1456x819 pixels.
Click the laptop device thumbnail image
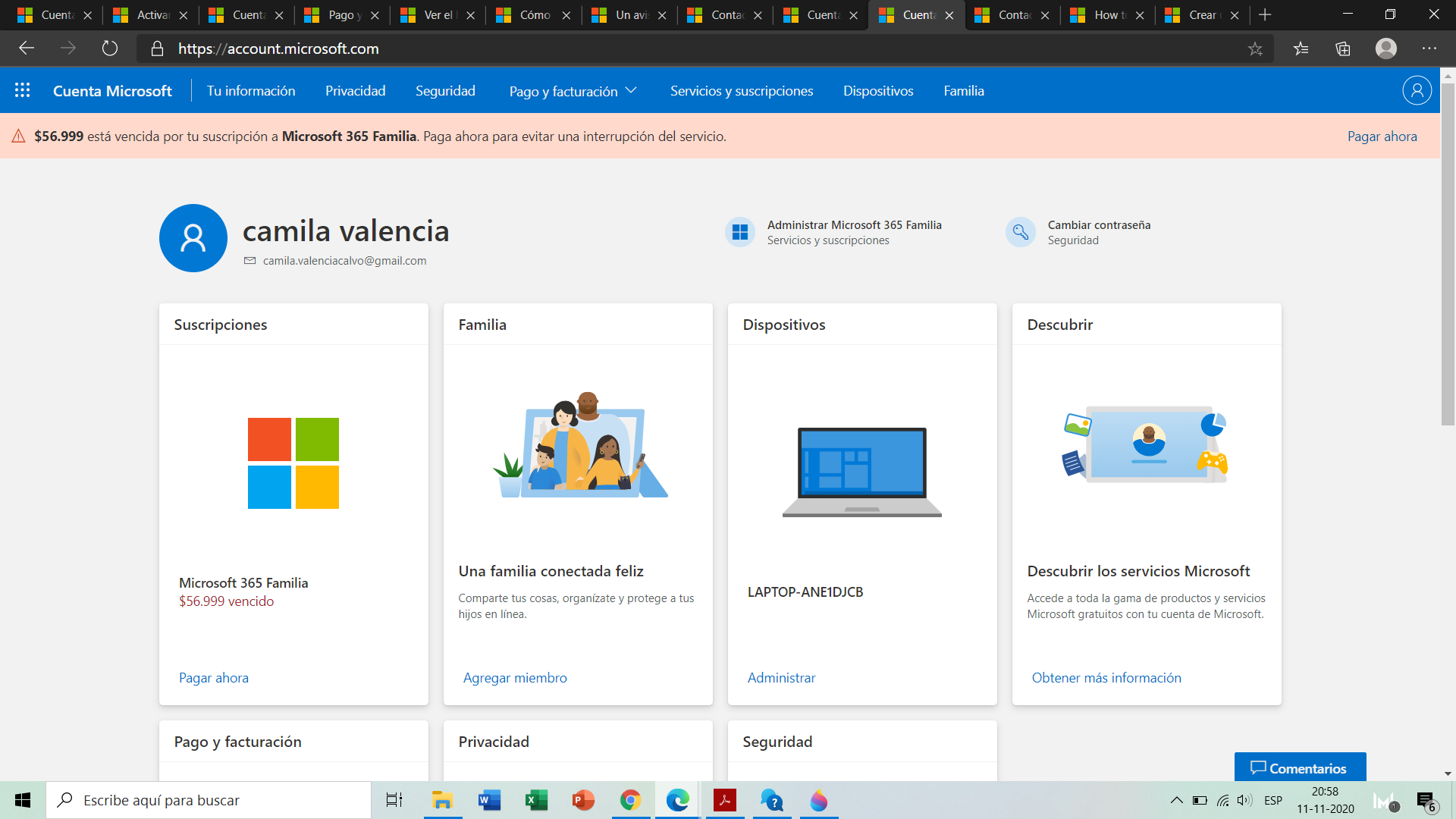pyautogui.click(x=861, y=471)
